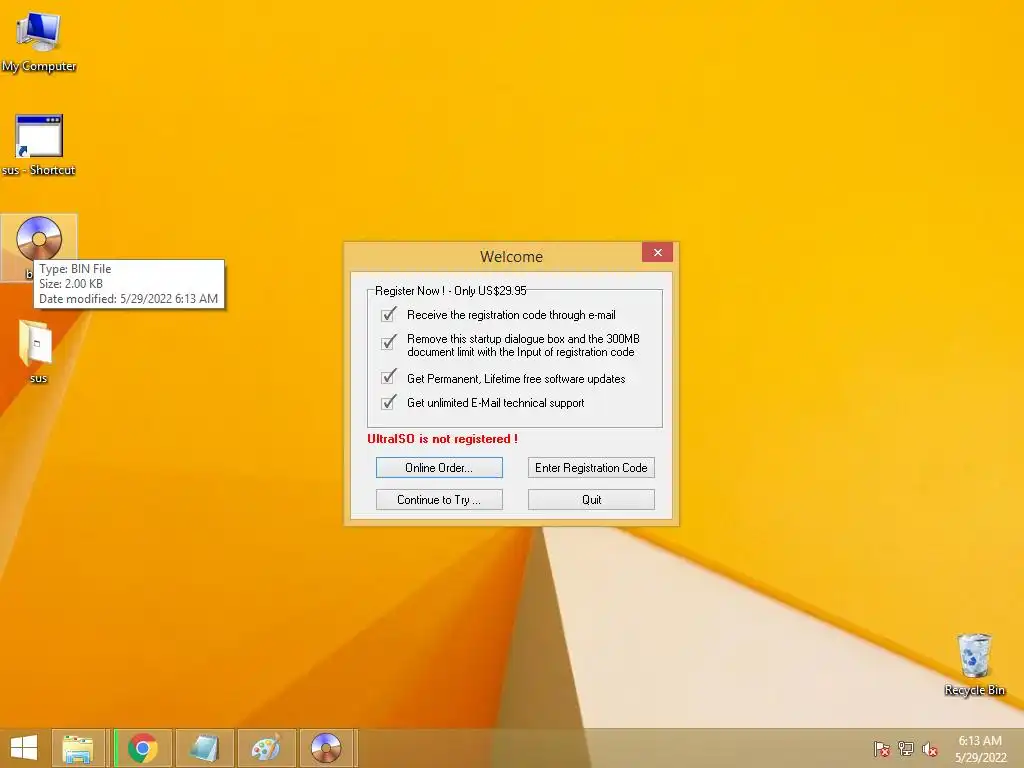Switch to UltraISO taskbar icon
The image size is (1024, 768).
(327, 748)
